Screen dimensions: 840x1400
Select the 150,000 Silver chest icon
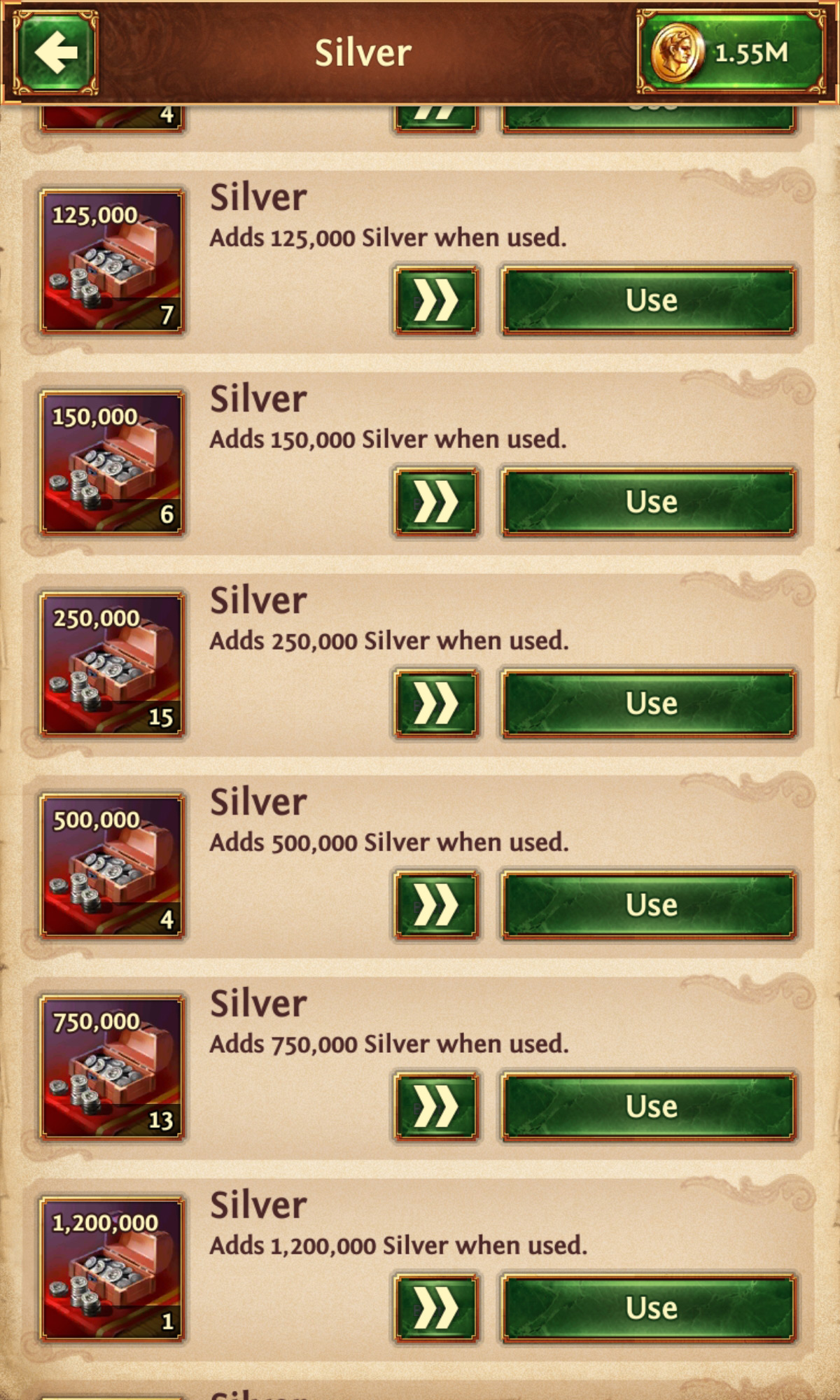pos(112,463)
